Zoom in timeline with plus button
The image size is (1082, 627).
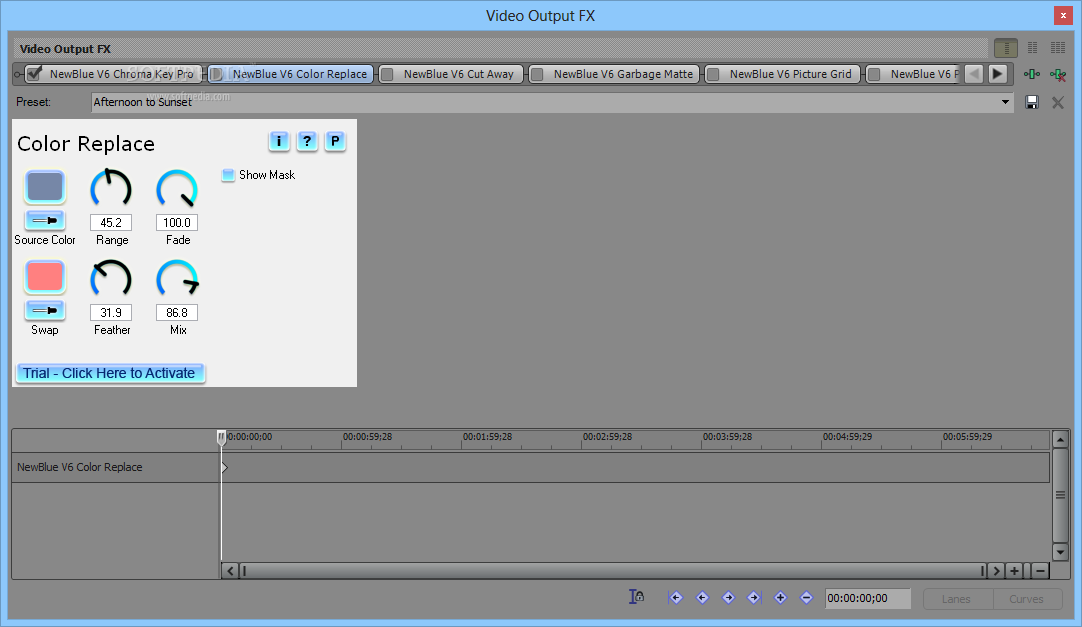click(1014, 571)
